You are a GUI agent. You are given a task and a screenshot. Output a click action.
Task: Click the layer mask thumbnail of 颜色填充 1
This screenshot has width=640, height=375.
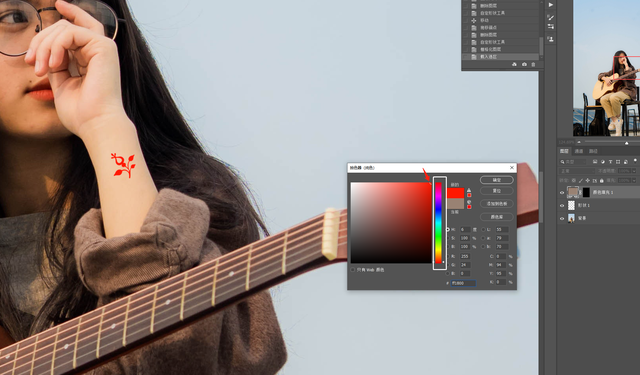click(586, 192)
